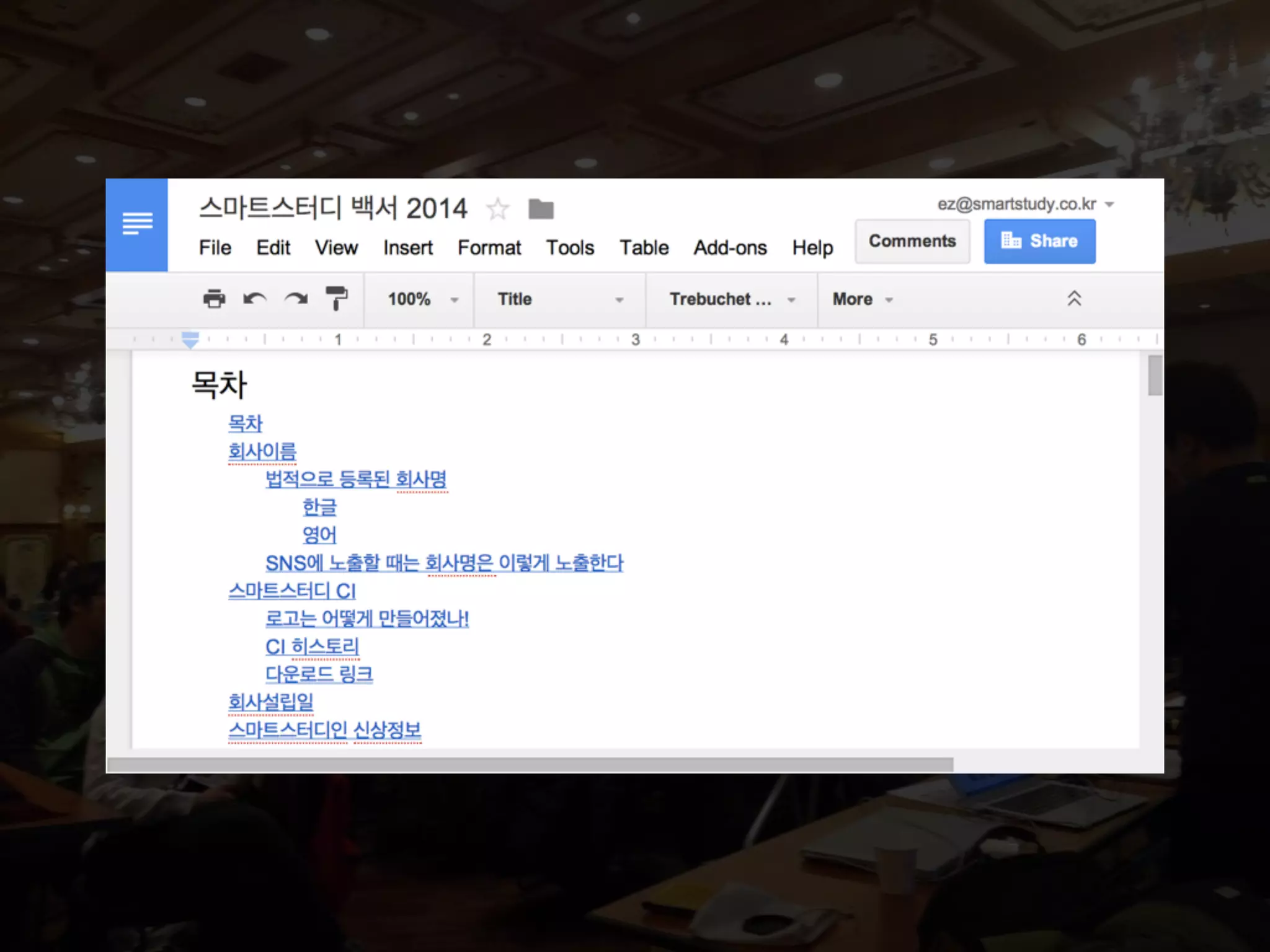Click the move-to-folder icon
The width and height of the screenshot is (1270, 952).
point(541,209)
